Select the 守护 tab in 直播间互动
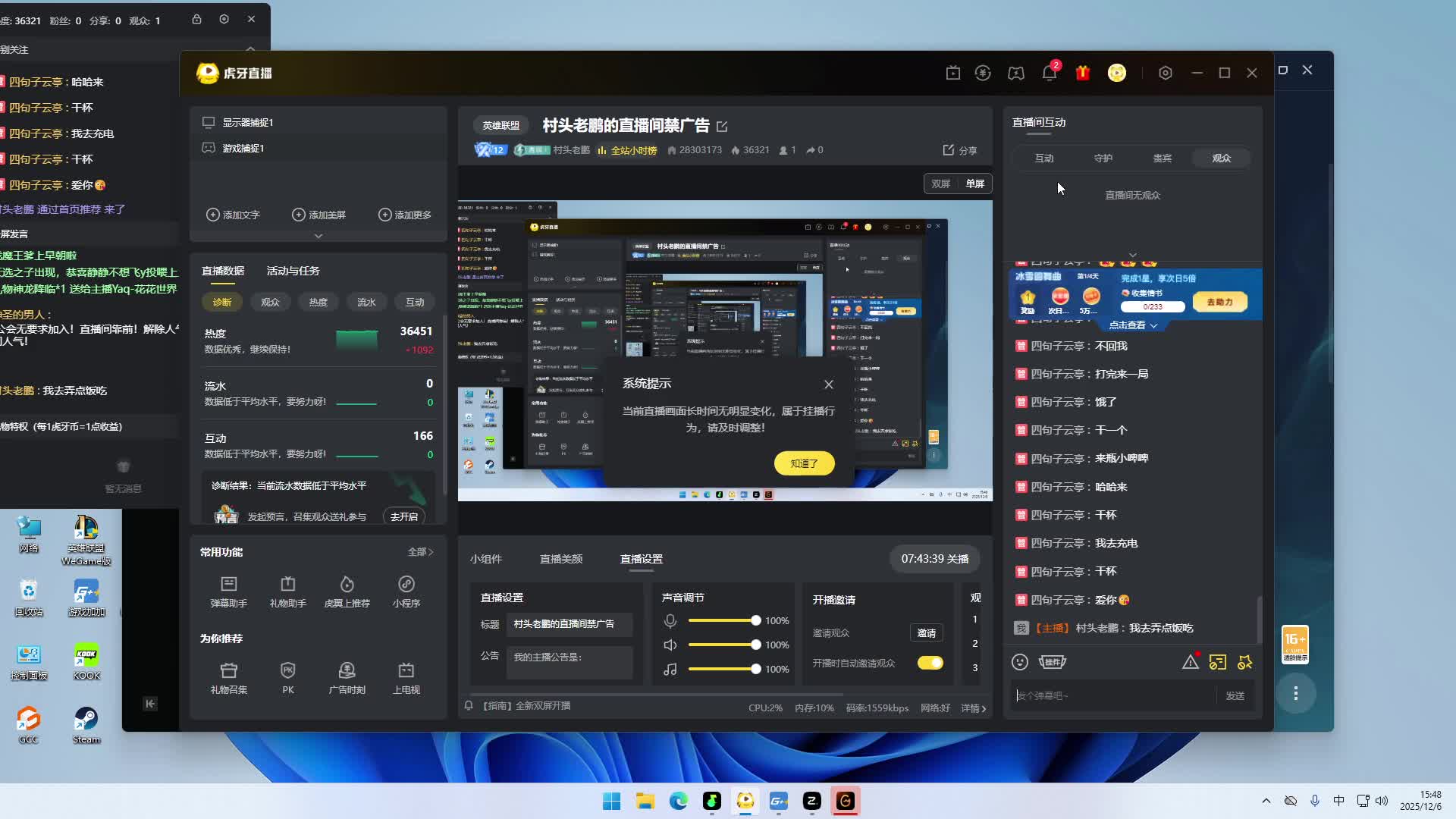Image resolution: width=1456 pixels, height=819 pixels. tap(1103, 158)
